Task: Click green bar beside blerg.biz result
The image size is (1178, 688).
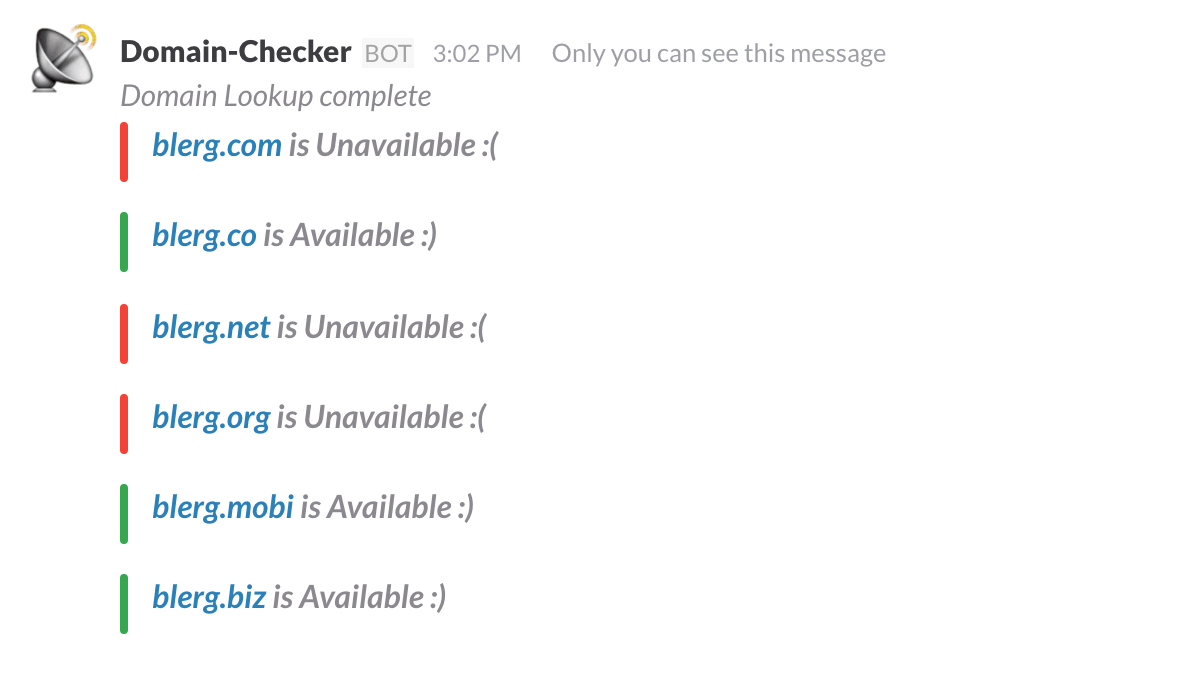Action: [124, 604]
